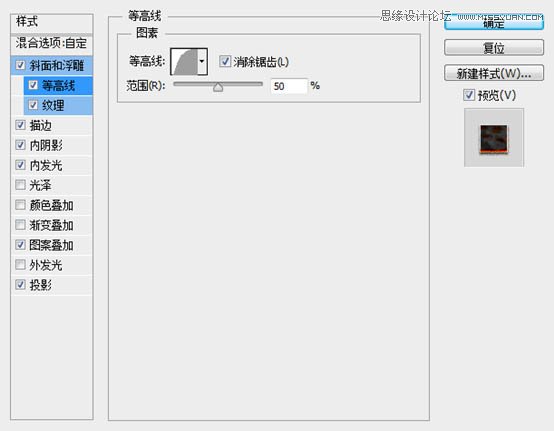Click the layer style preview thumbnail
The width and height of the screenshot is (554, 431).
pos(494,138)
